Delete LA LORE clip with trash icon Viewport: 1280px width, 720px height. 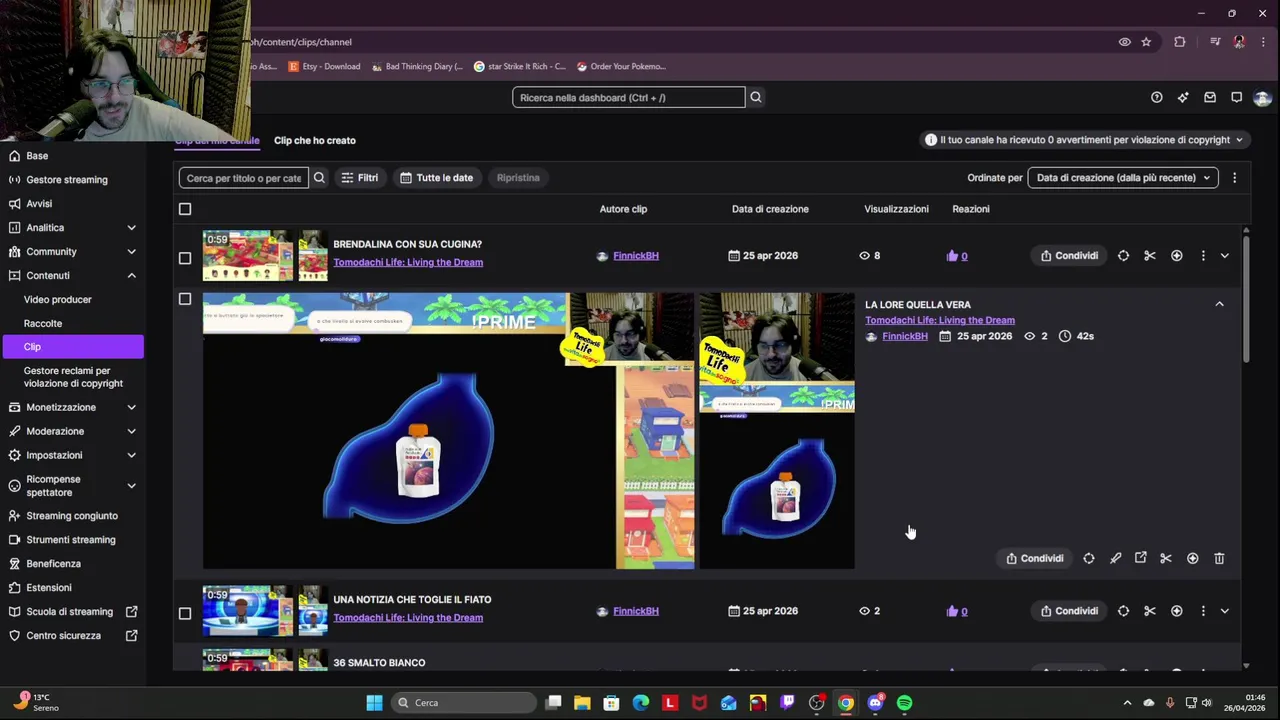tap(1219, 558)
